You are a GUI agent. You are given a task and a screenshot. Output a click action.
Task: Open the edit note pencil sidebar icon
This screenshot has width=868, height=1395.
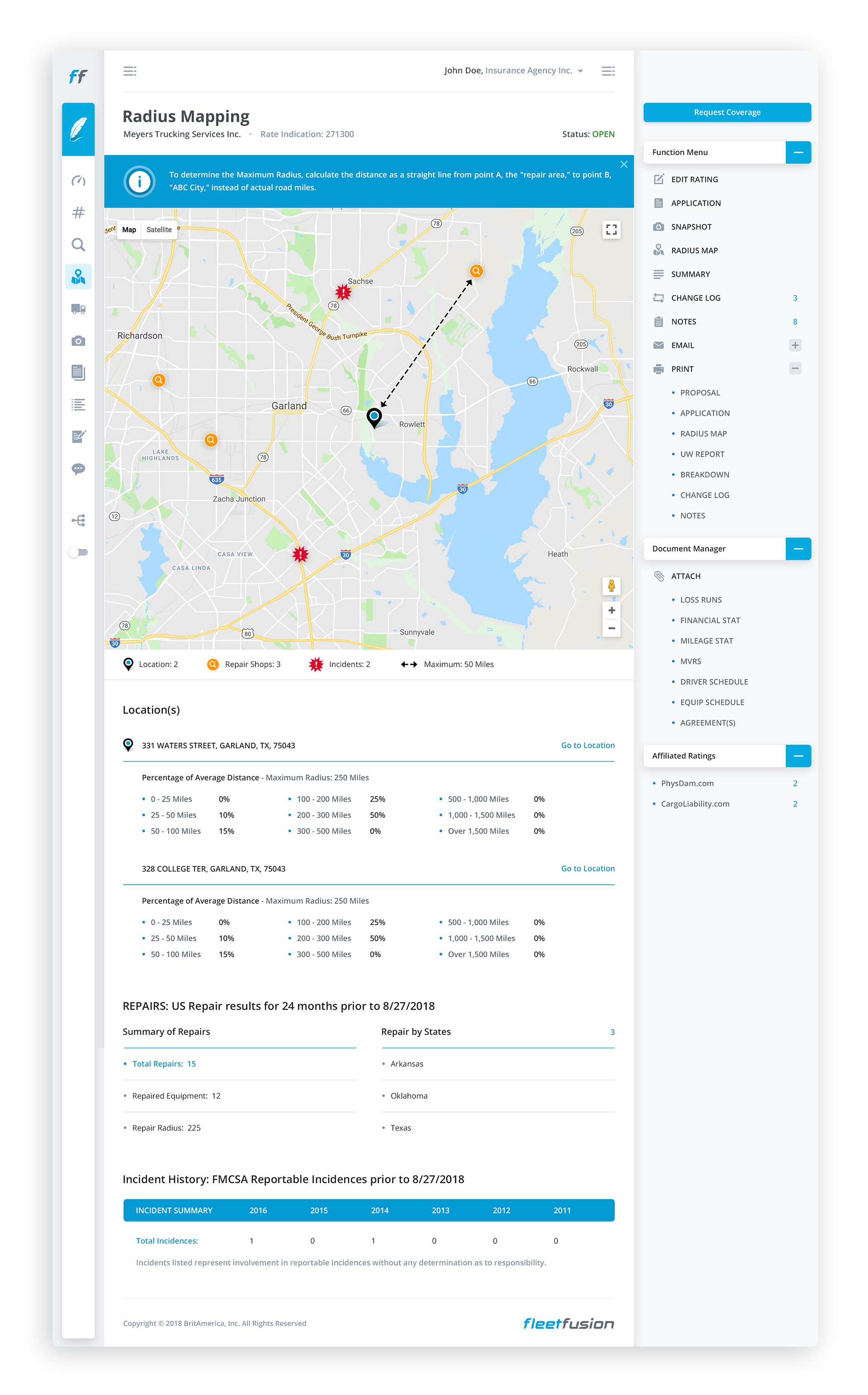[78, 437]
